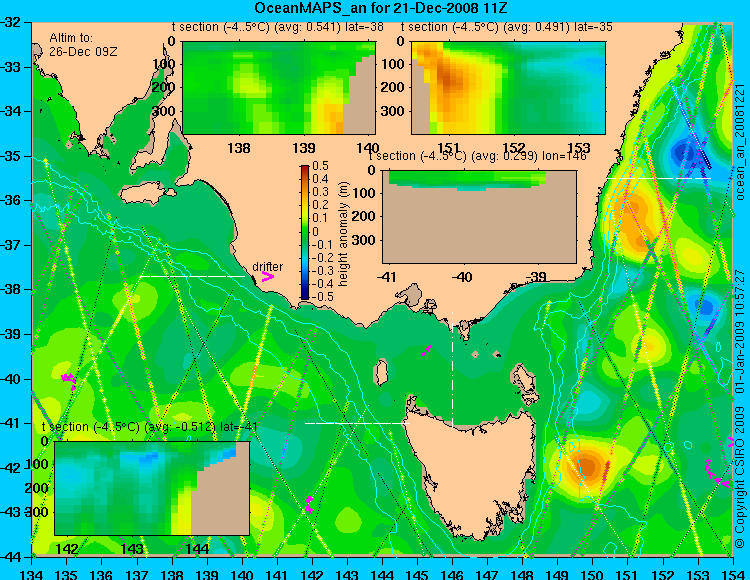Click the title OceanMAPS_an for 21-Dec-2008 11Z

[x=381, y=8]
